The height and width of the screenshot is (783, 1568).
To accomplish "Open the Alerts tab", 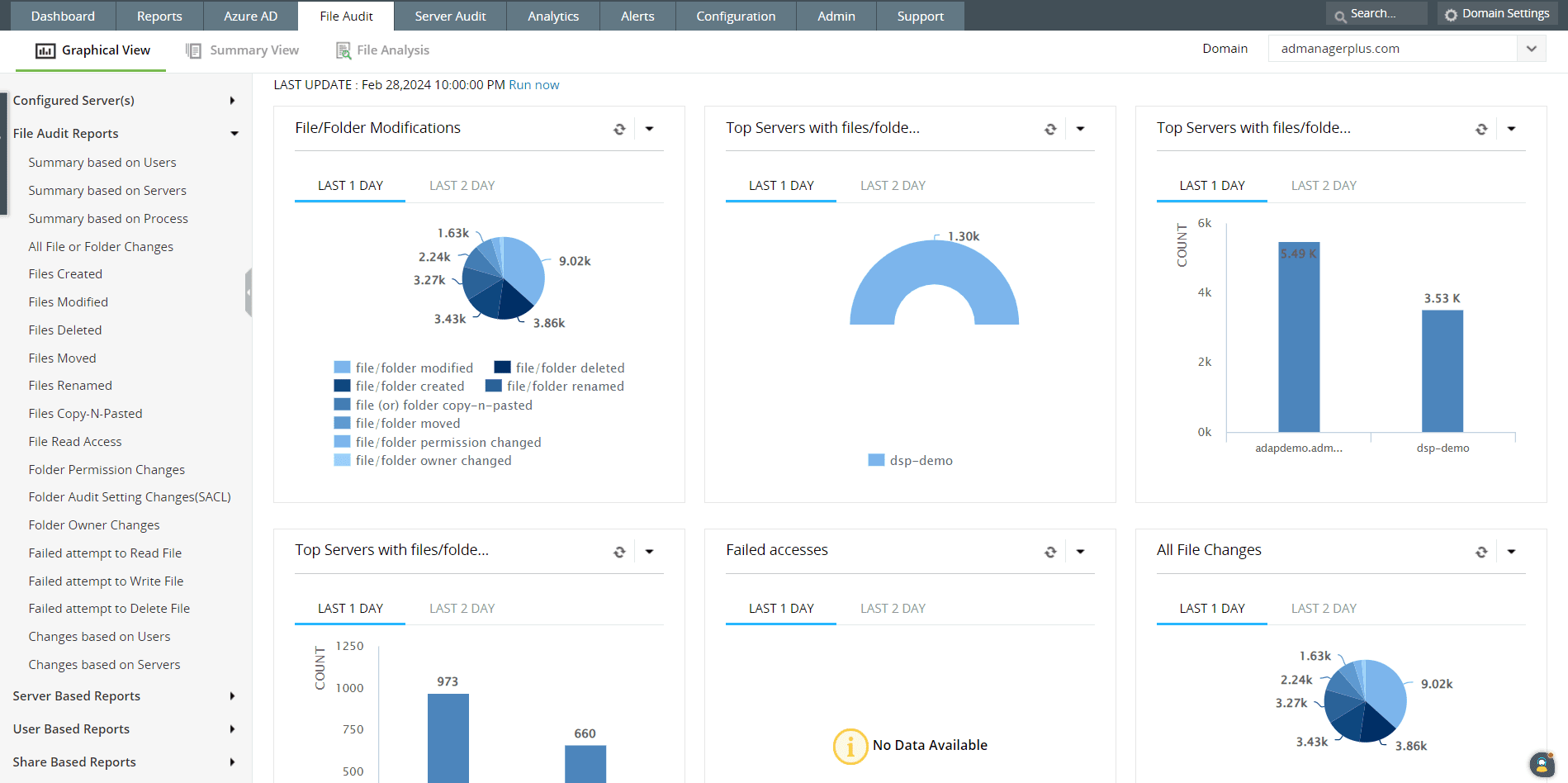I will (x=637, y=16).
